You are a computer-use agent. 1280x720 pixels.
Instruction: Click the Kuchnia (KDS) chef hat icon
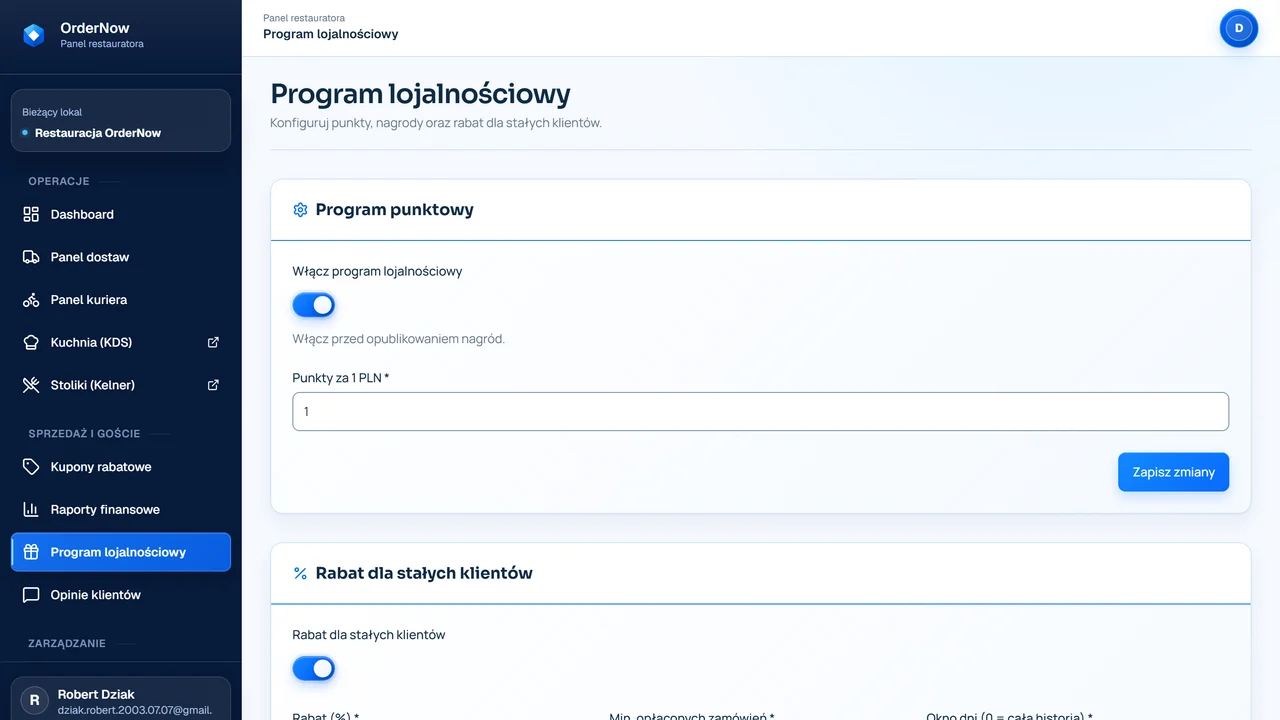coord(31,342)
